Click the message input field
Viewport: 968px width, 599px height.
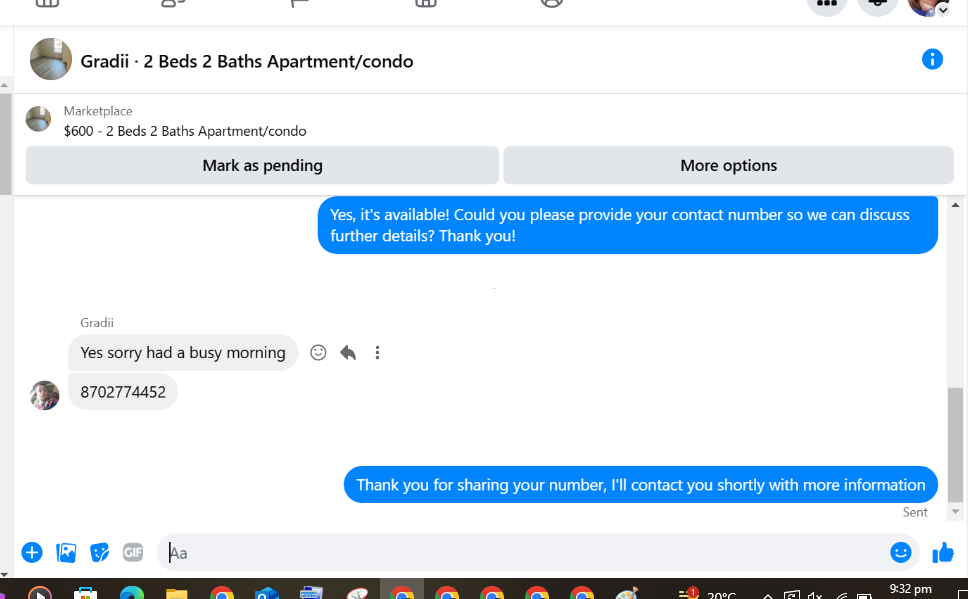tap(528, 553)
